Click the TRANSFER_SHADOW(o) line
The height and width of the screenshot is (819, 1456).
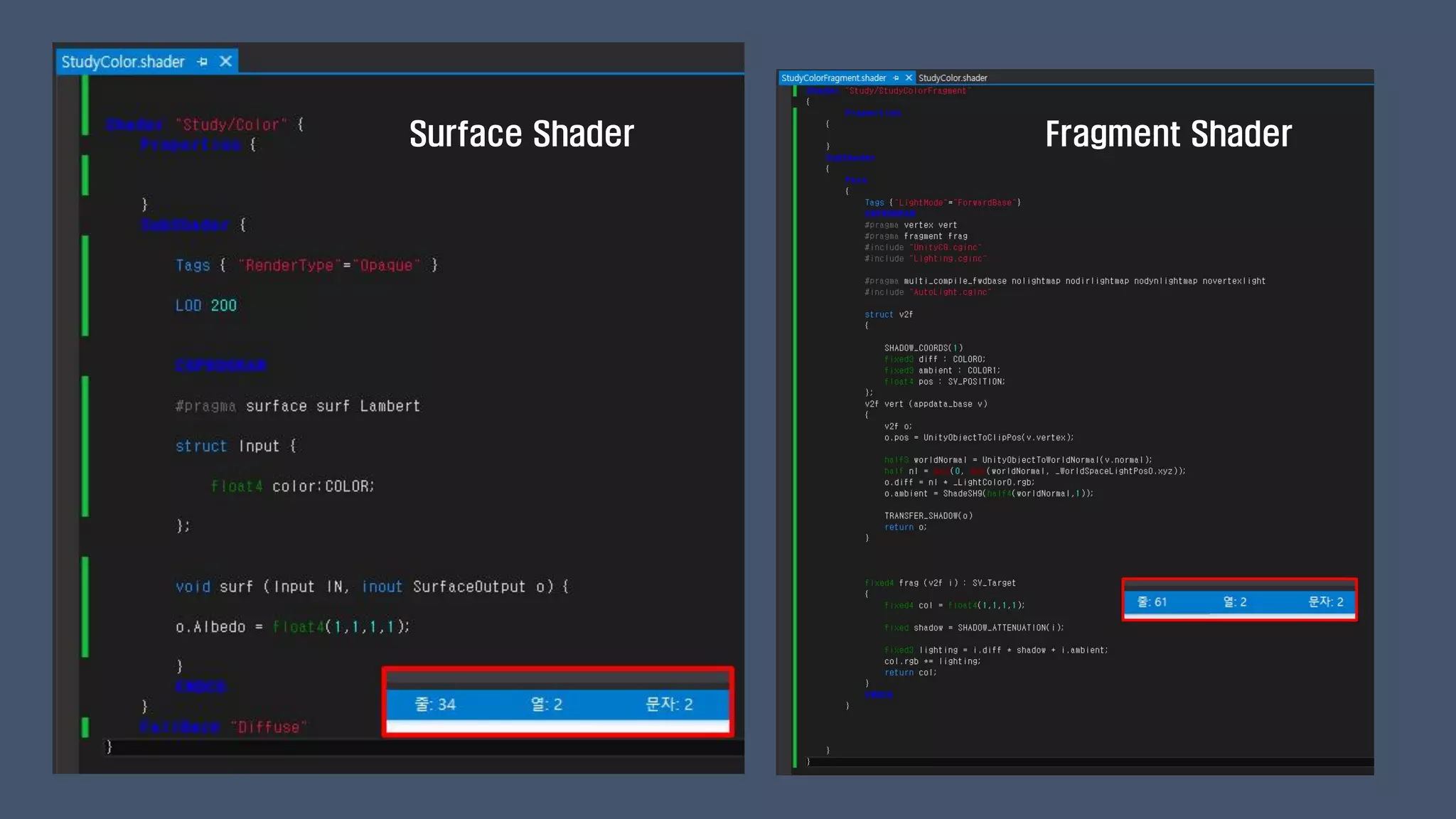pos(928,516)
